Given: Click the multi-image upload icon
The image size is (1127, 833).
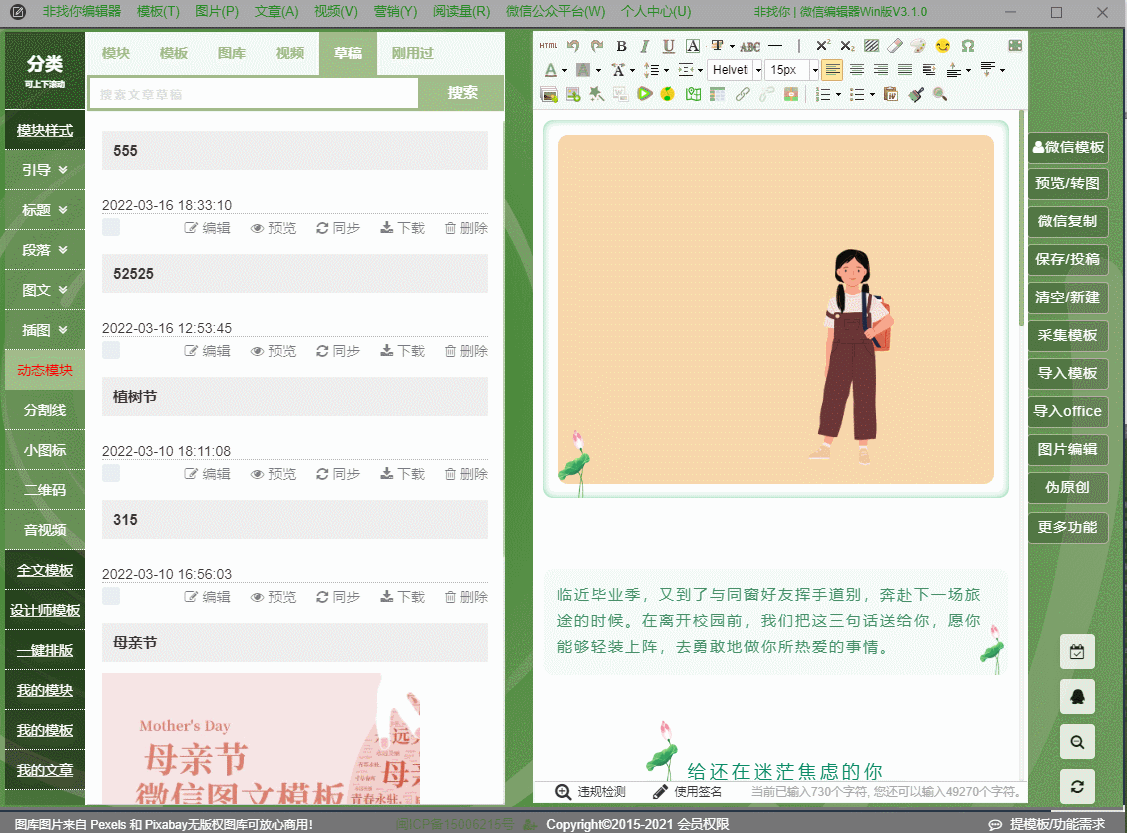Looking at the screenshot, I should click(x=549, y=94).
